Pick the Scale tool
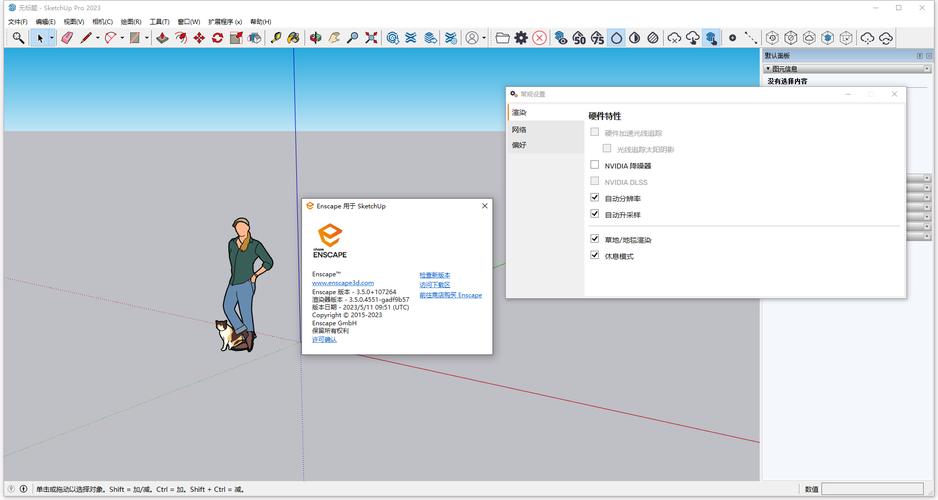 coord(236,38)
